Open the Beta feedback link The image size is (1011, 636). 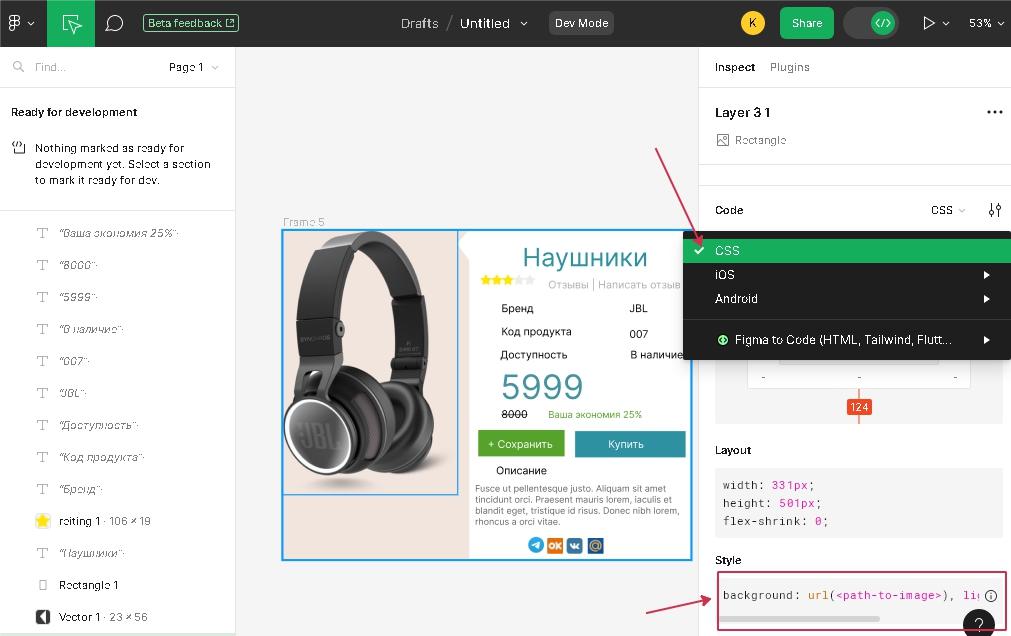191,23
